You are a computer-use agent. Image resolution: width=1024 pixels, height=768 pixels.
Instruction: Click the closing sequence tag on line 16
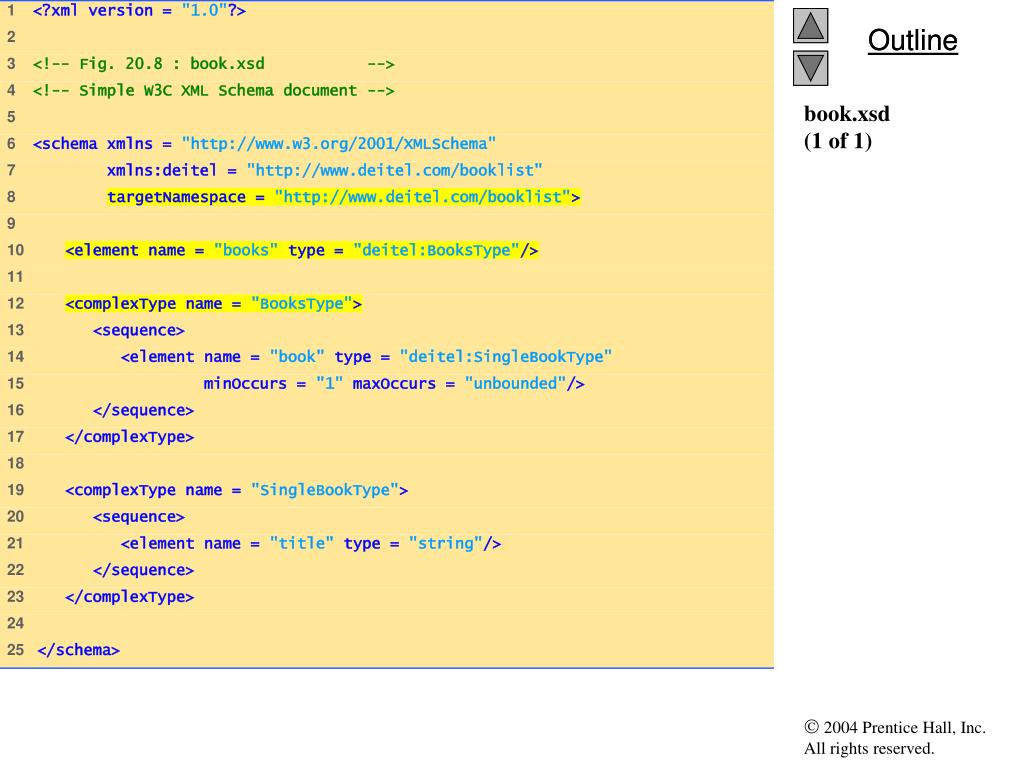point(143,410)
